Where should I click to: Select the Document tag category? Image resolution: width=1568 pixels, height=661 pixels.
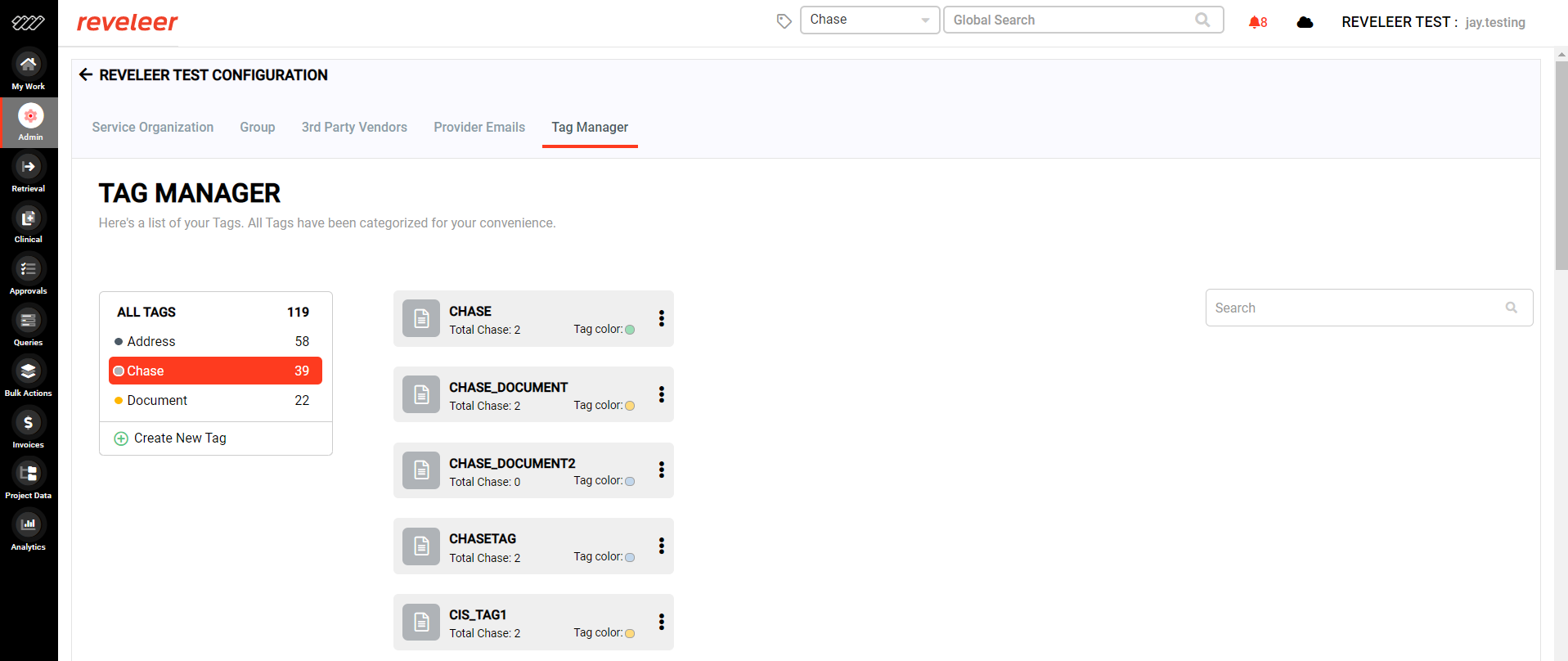(x=215, y=400)
